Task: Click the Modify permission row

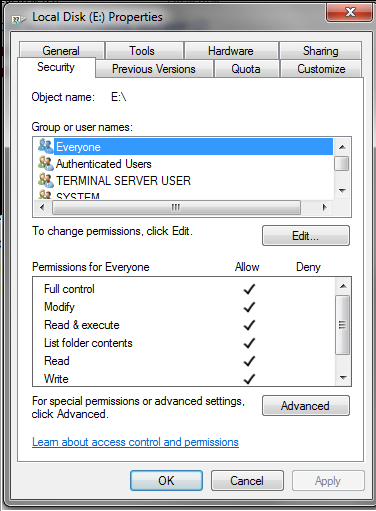Action: coord(184,307)
